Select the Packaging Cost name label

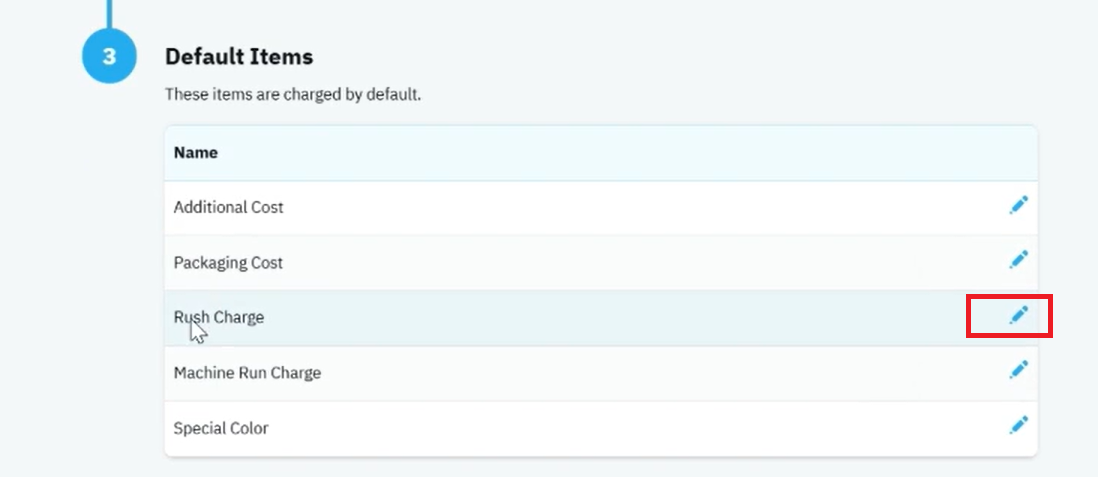pyautogui.click(x=228, y=263)
